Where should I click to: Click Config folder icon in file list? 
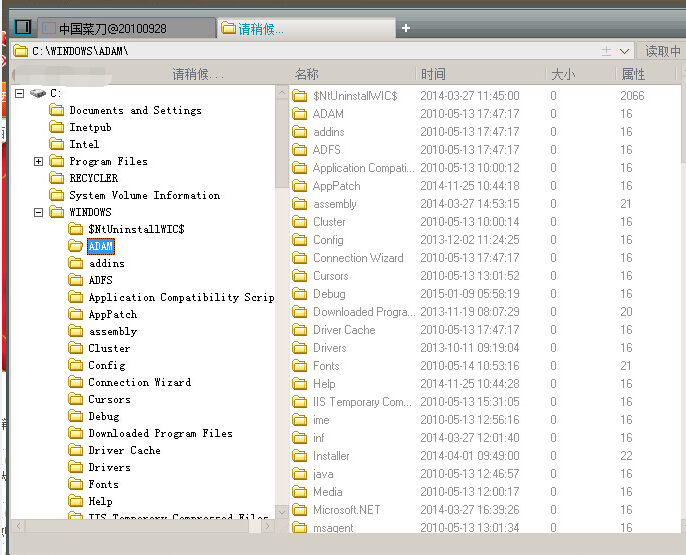click(300, 240)
